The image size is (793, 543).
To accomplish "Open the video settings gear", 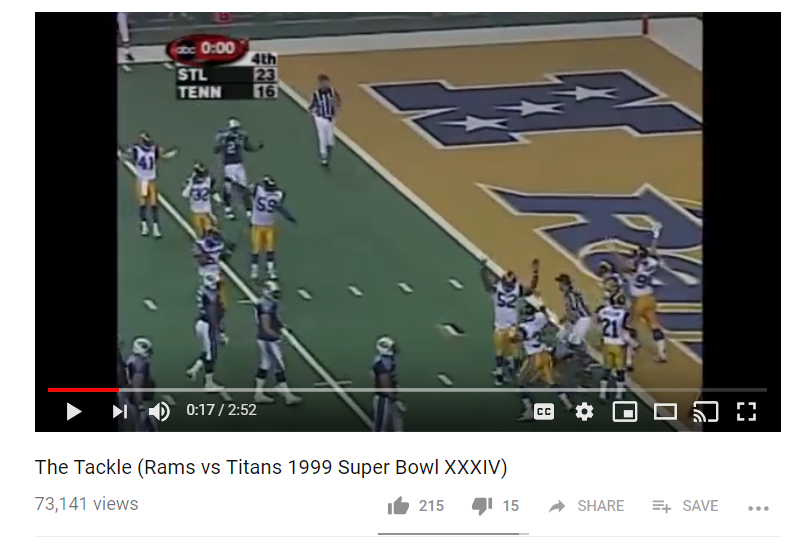I will 584,412.
